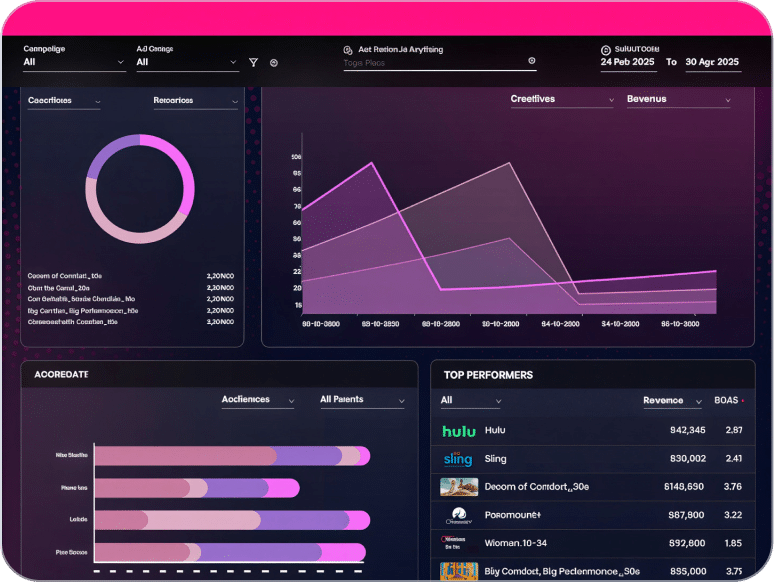
Task: Click the search icon in search bar
Action: (348, 50)
